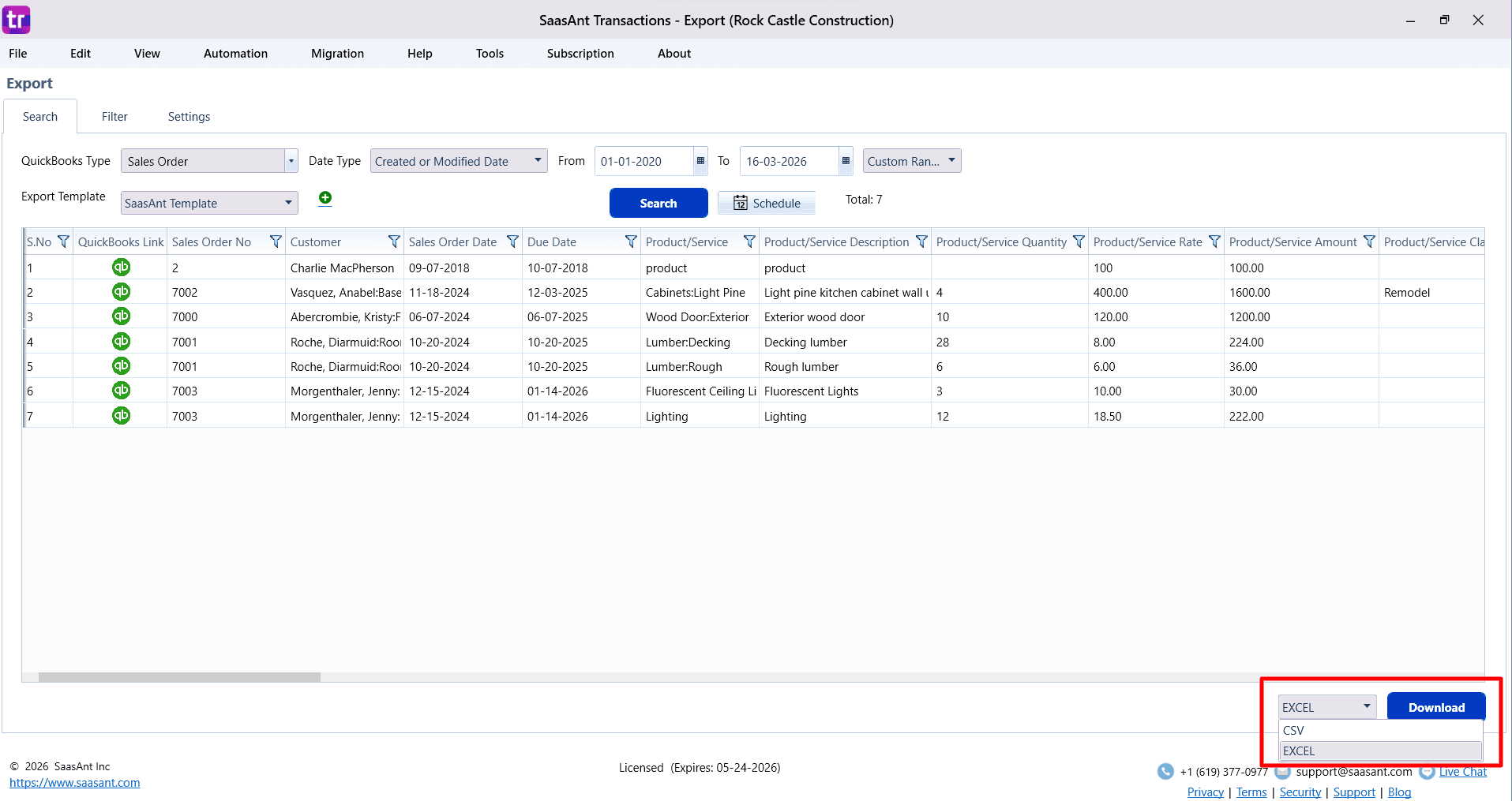Open the Support link

coord(1354,792)
